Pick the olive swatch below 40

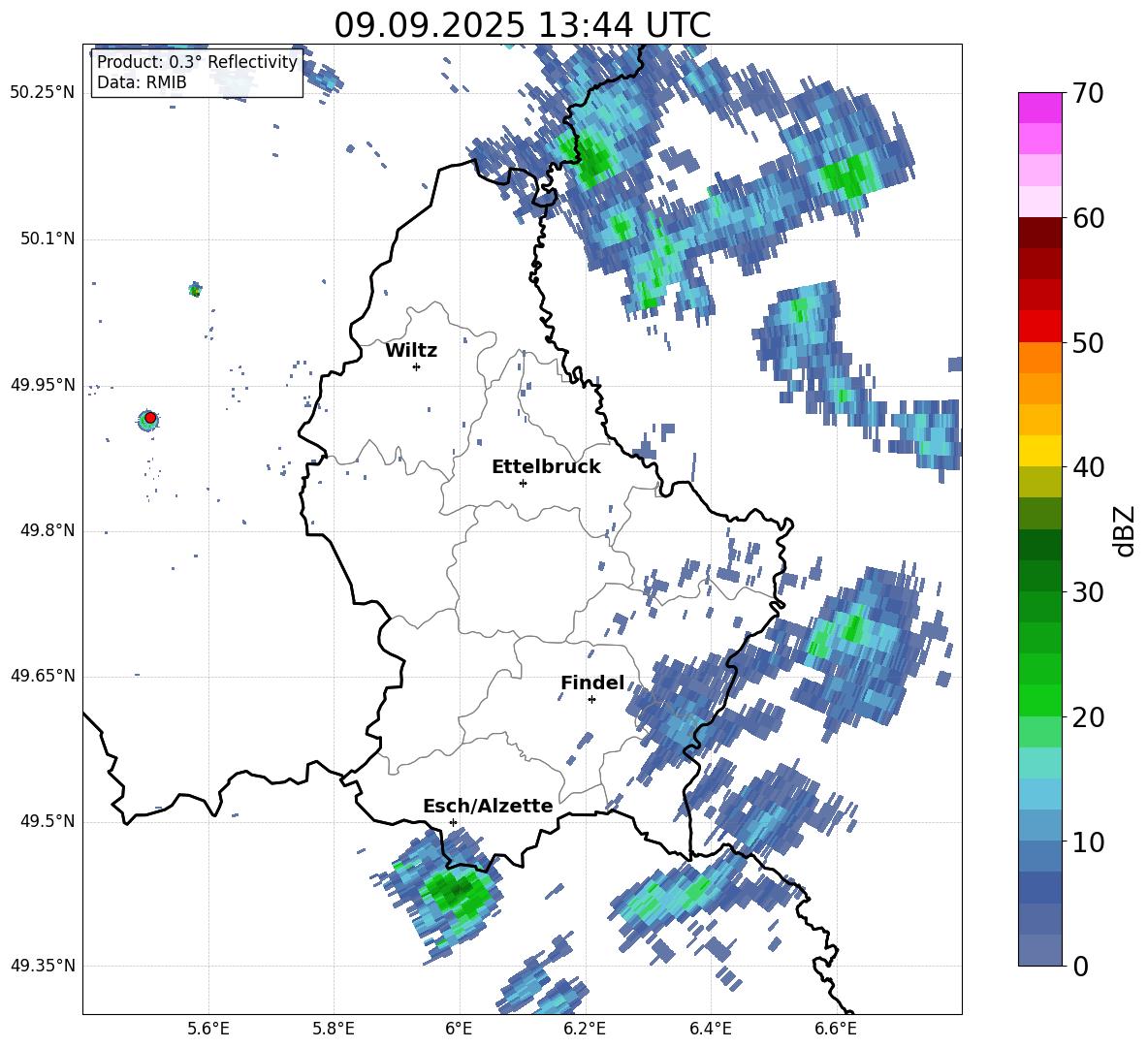click(x=1039, y=482)
